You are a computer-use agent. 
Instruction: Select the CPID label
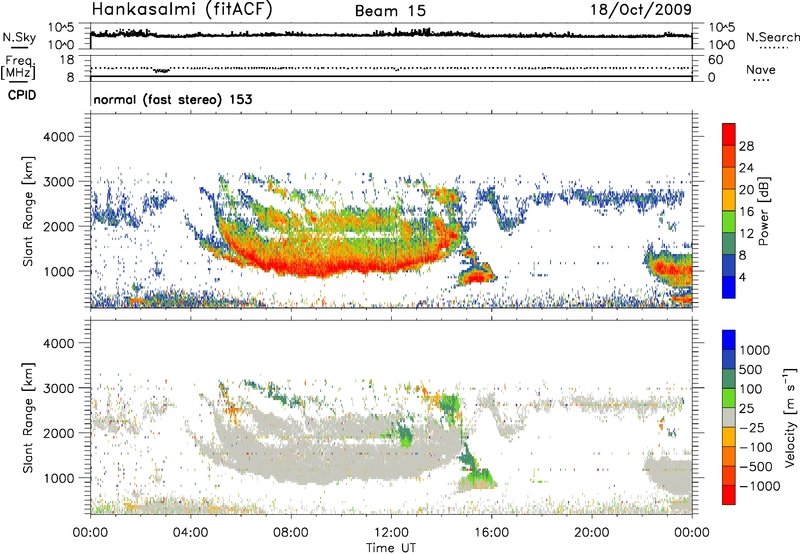pyautogui.click(x=22, y=95)
